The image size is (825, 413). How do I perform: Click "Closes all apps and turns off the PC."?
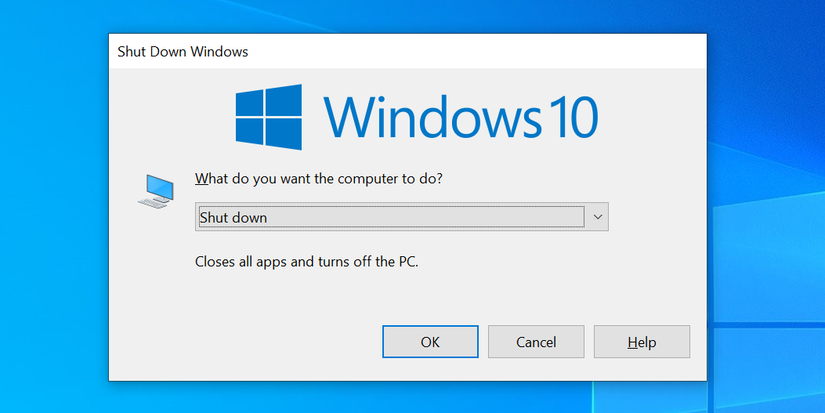click(307, 261)
